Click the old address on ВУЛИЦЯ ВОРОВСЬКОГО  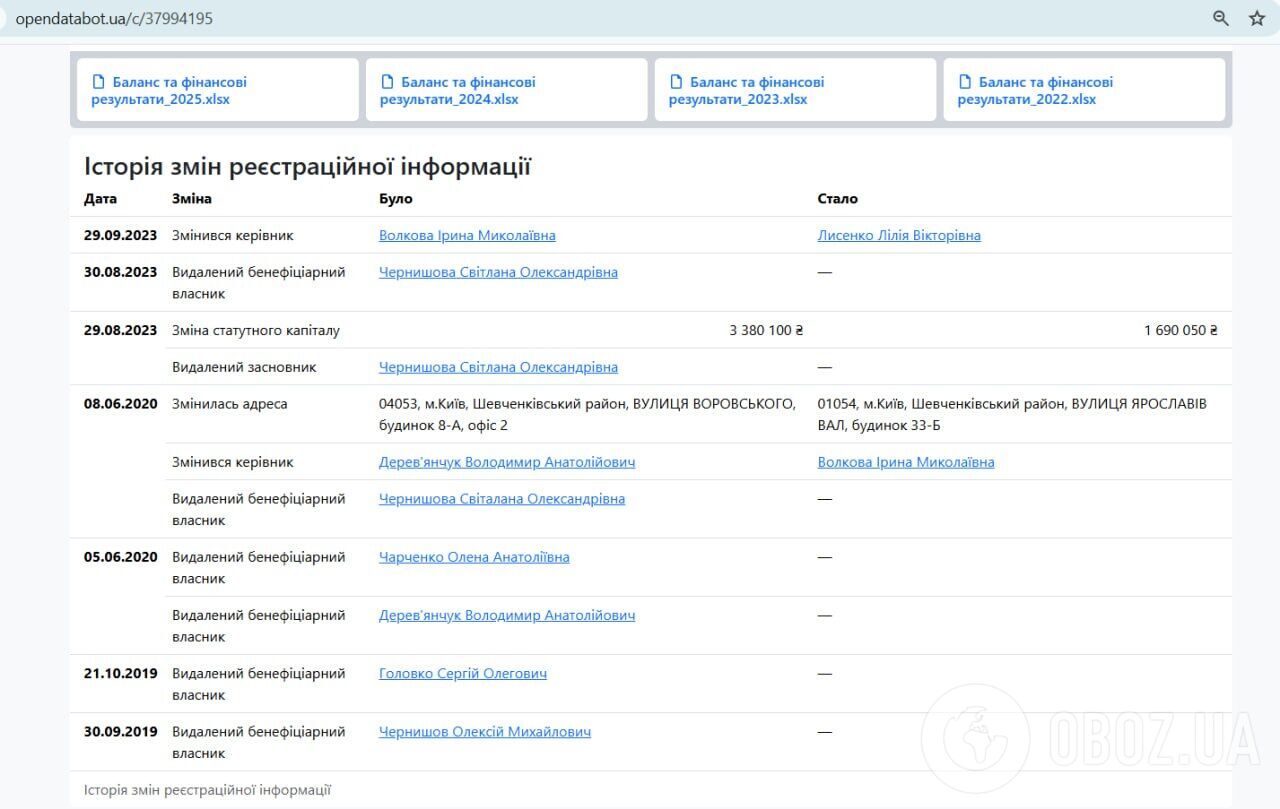click(588, 415)
